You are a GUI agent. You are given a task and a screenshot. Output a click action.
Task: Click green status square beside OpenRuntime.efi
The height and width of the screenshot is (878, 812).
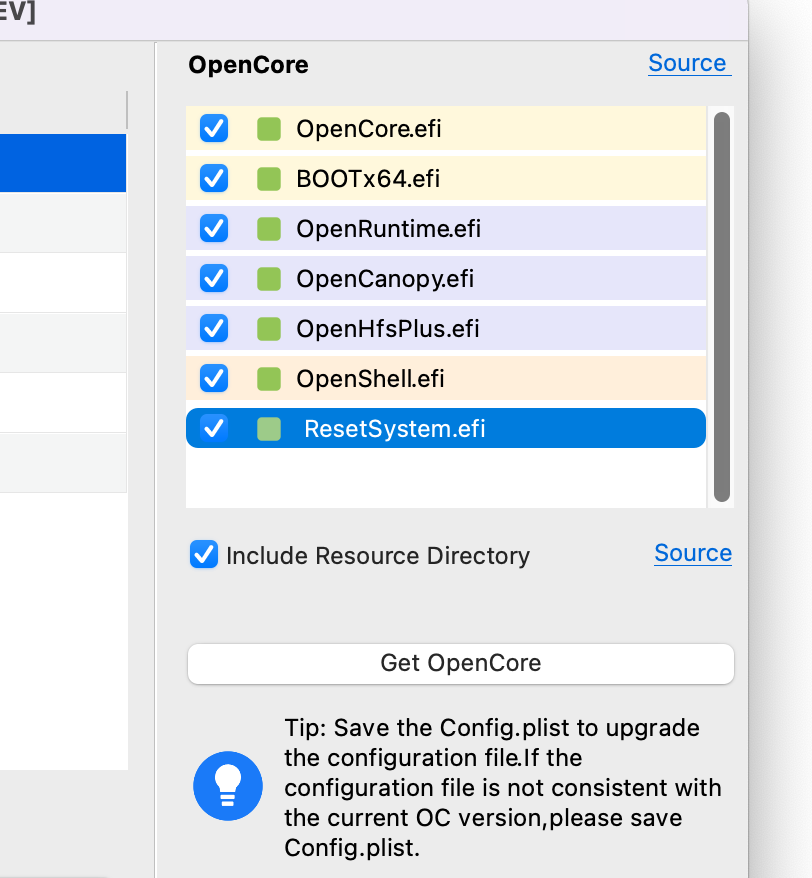coord(269,228)
